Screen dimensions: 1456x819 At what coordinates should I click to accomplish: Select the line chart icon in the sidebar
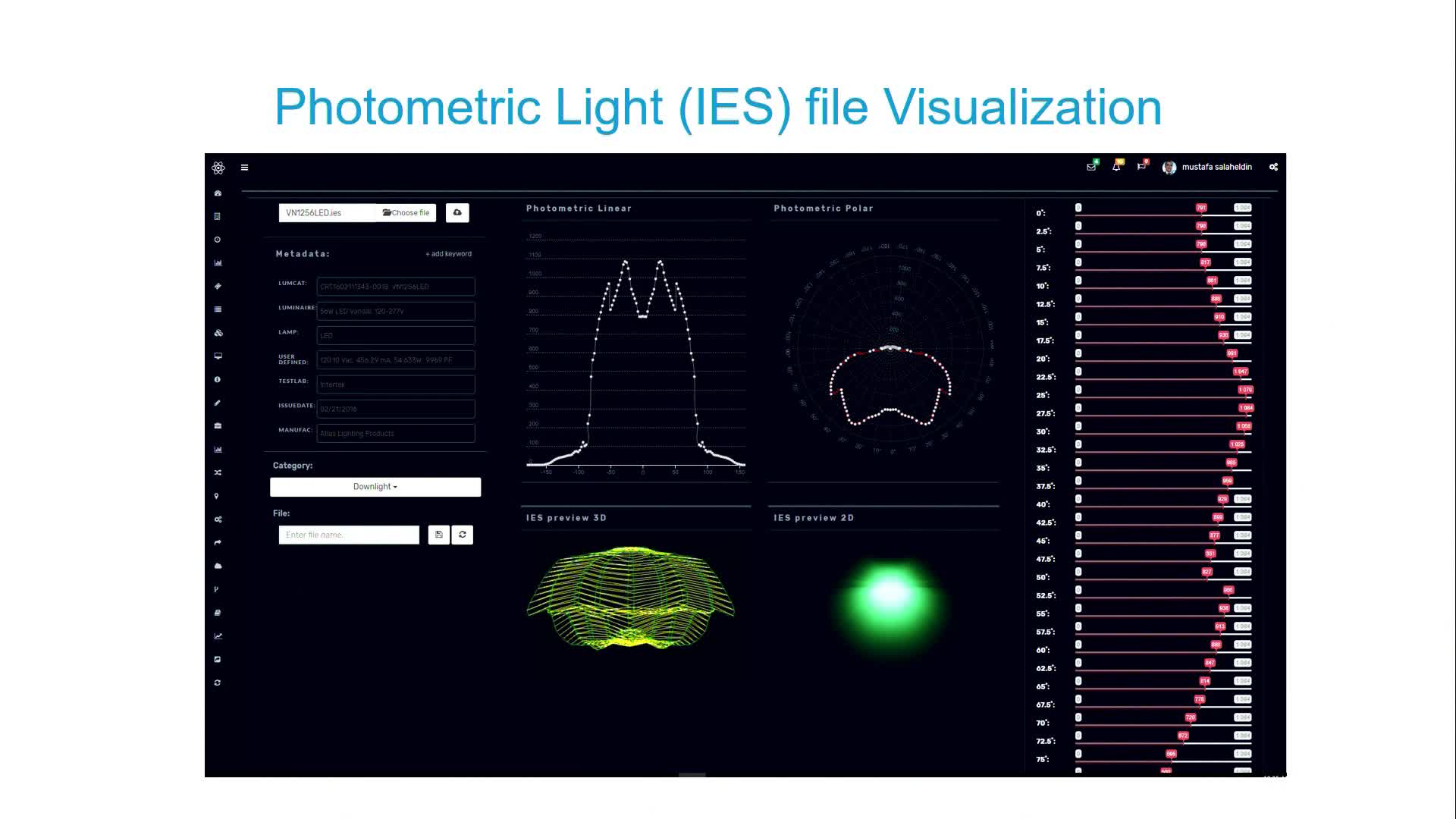tap(218, 635)
